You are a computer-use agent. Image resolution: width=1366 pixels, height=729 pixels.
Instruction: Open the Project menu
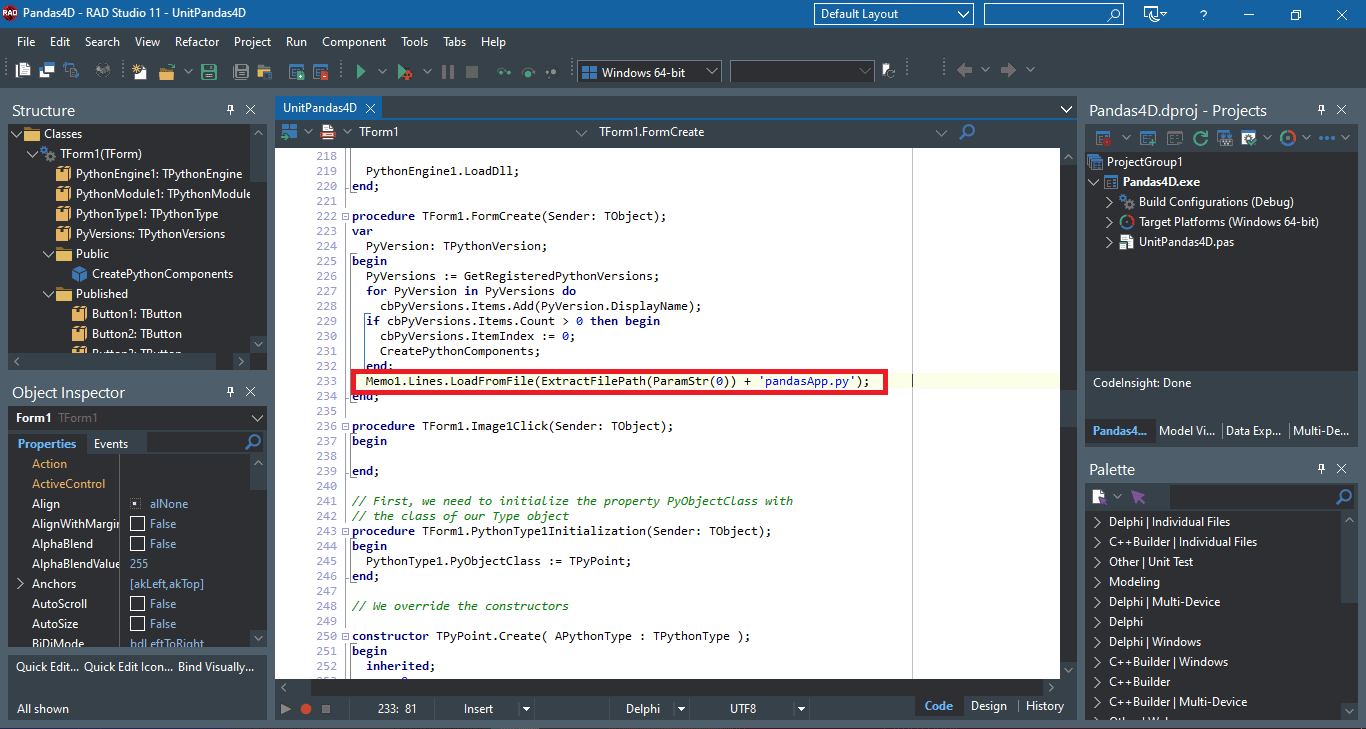(252, 42)
